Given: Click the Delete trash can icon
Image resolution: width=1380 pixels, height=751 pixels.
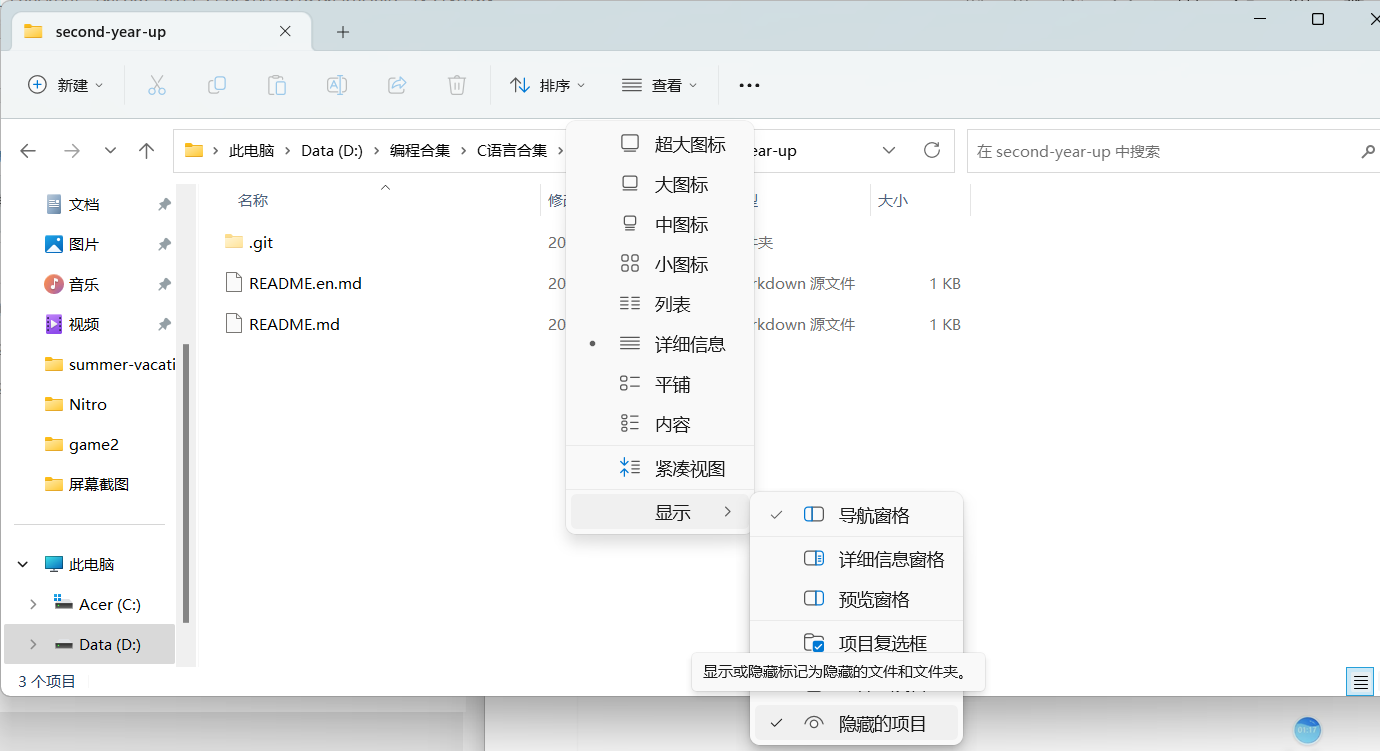Looking at the screenshot, I should coord(457,85).
